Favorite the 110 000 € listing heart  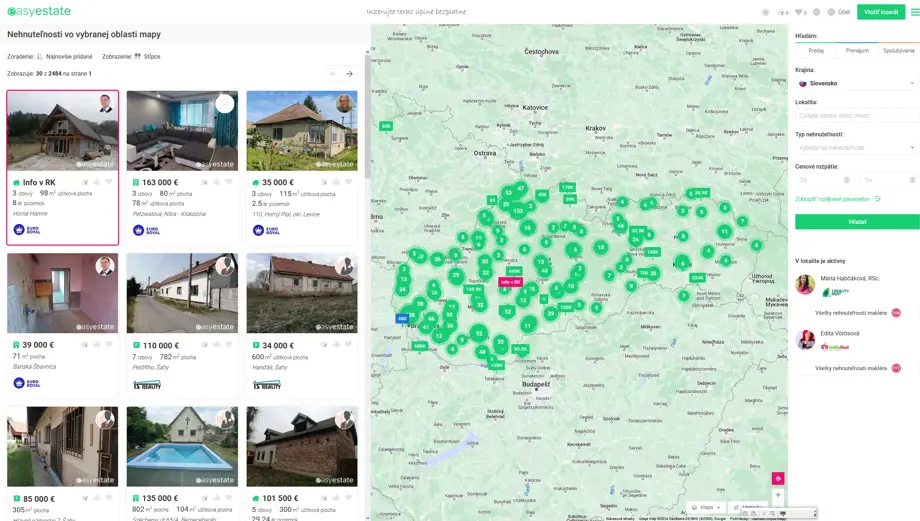(229, 345)
